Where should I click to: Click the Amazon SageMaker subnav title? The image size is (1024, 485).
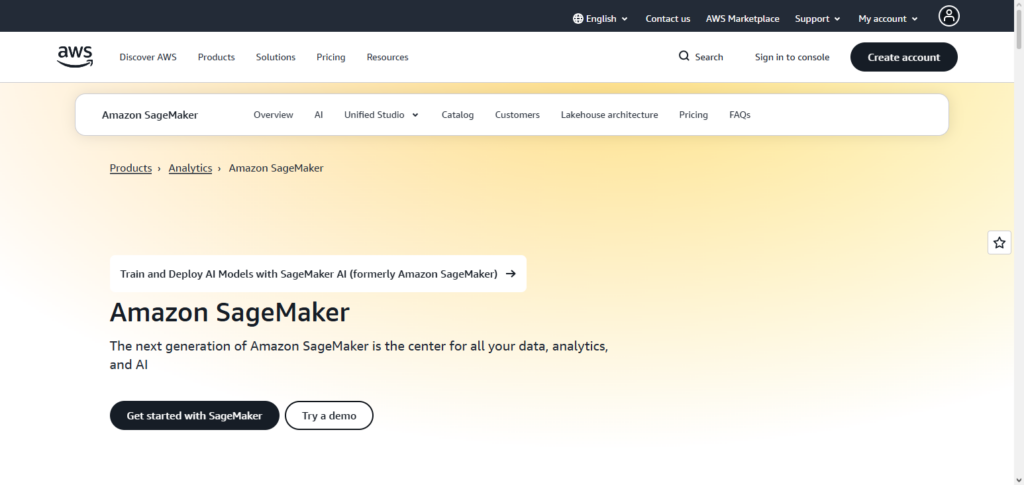pyautogui.click(x=150, y=115)
